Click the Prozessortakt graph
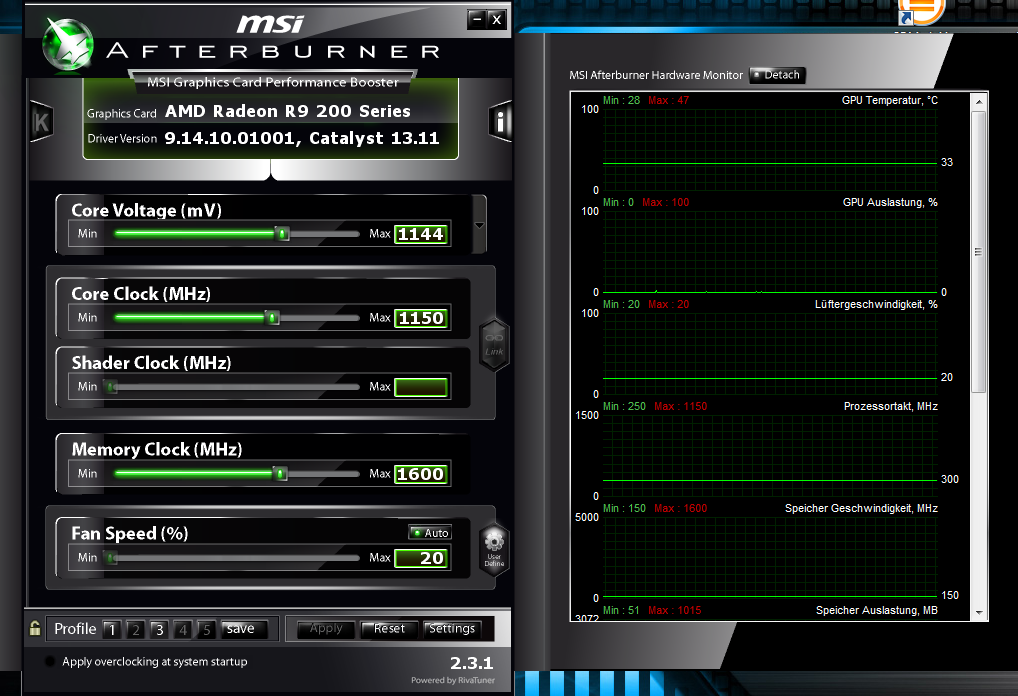Screen dimensions: 1018x696 770,455
